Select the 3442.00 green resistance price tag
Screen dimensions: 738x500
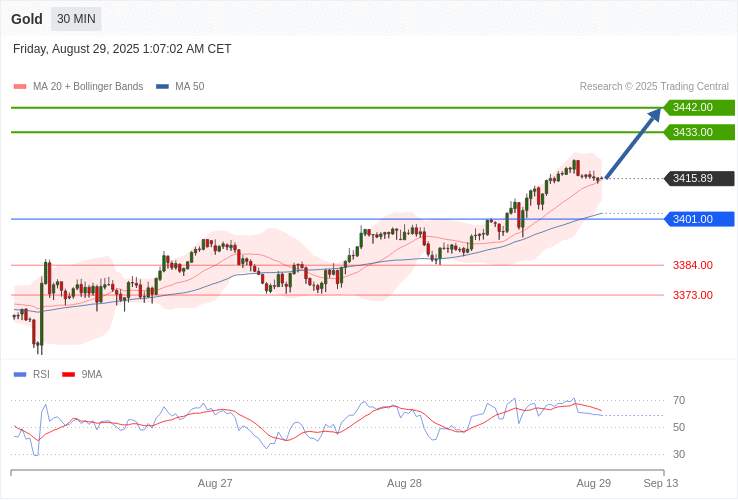pyautogui.click(x=698, y=107)
